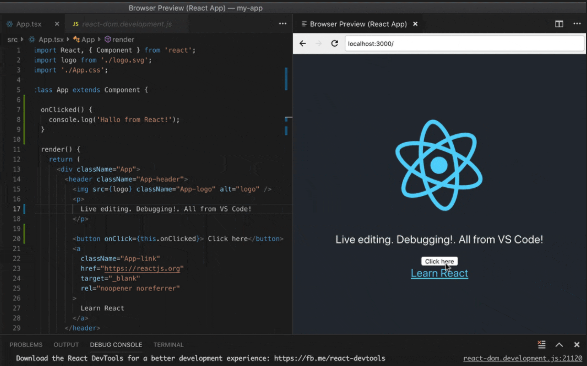Click 'Learn React' text on line 27
The image size is (587, 366).
click(x=102, y=308)
